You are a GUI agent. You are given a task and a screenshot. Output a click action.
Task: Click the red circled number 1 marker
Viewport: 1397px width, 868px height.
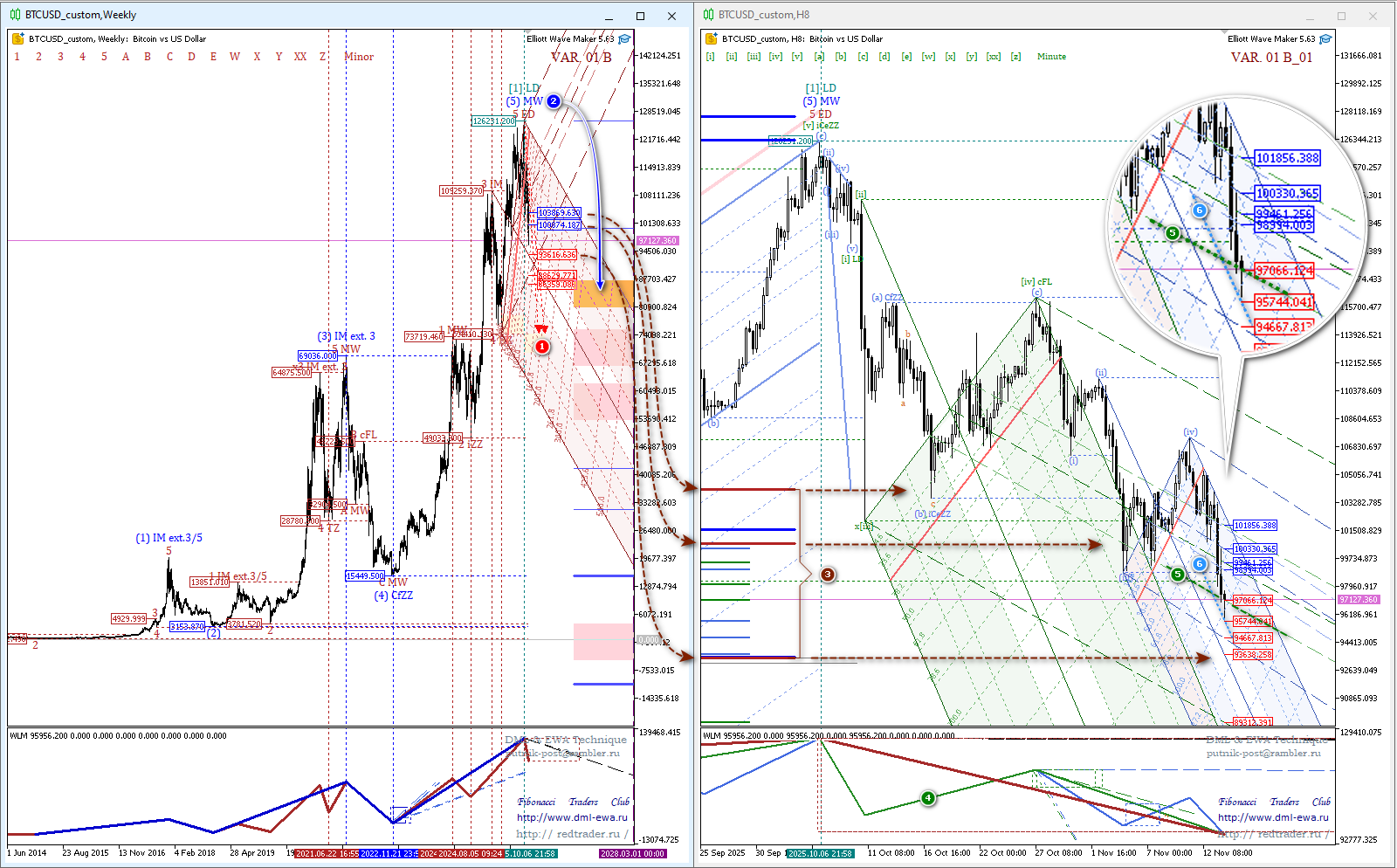542,347
